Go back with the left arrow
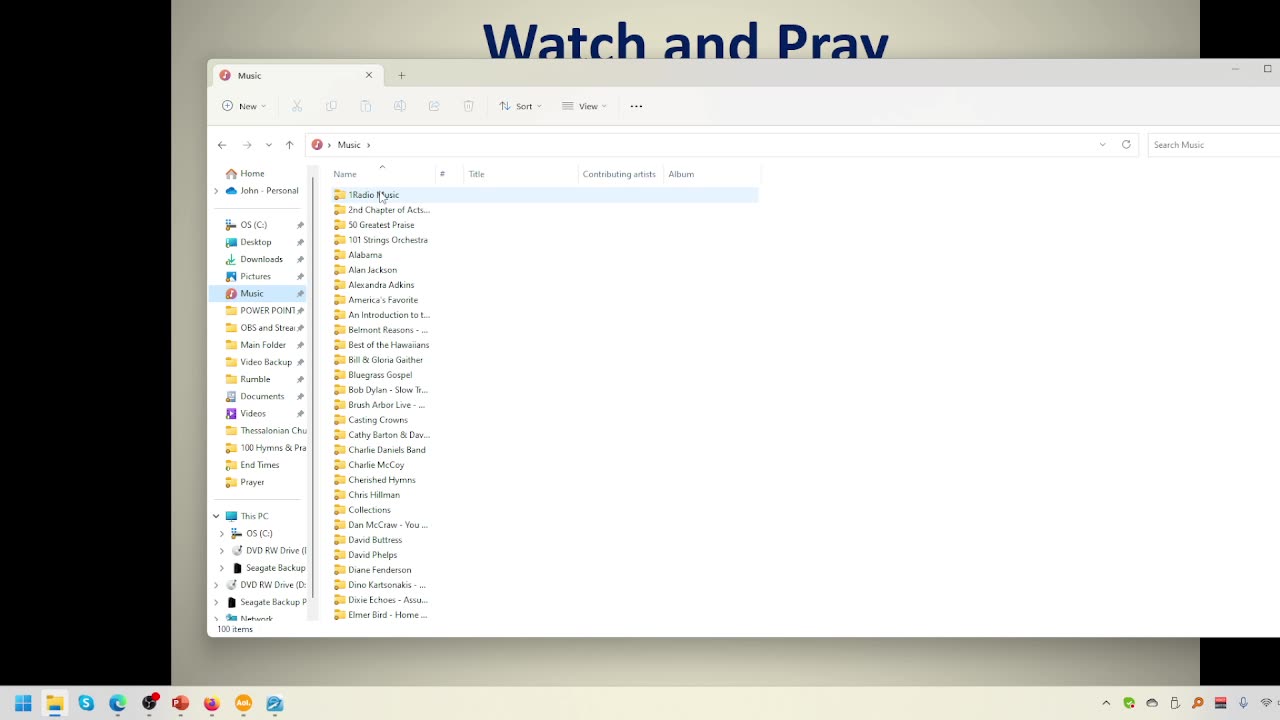Screen dimensions: 1280x720 (222, 145)
